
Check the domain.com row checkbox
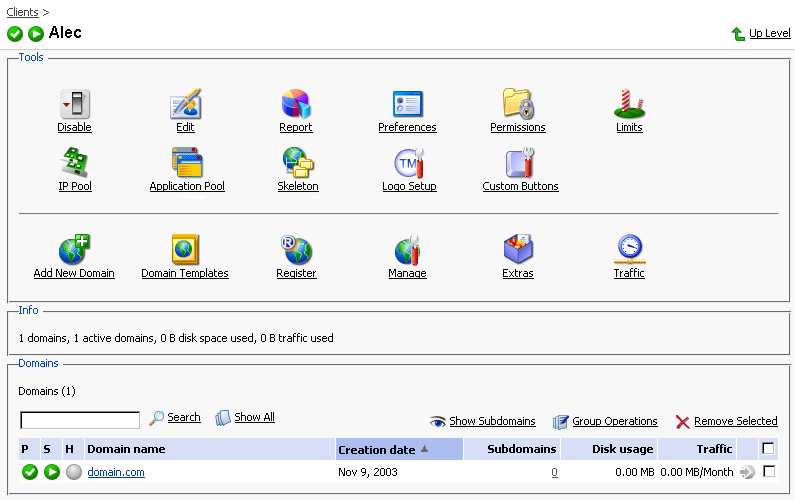(768, 471)
